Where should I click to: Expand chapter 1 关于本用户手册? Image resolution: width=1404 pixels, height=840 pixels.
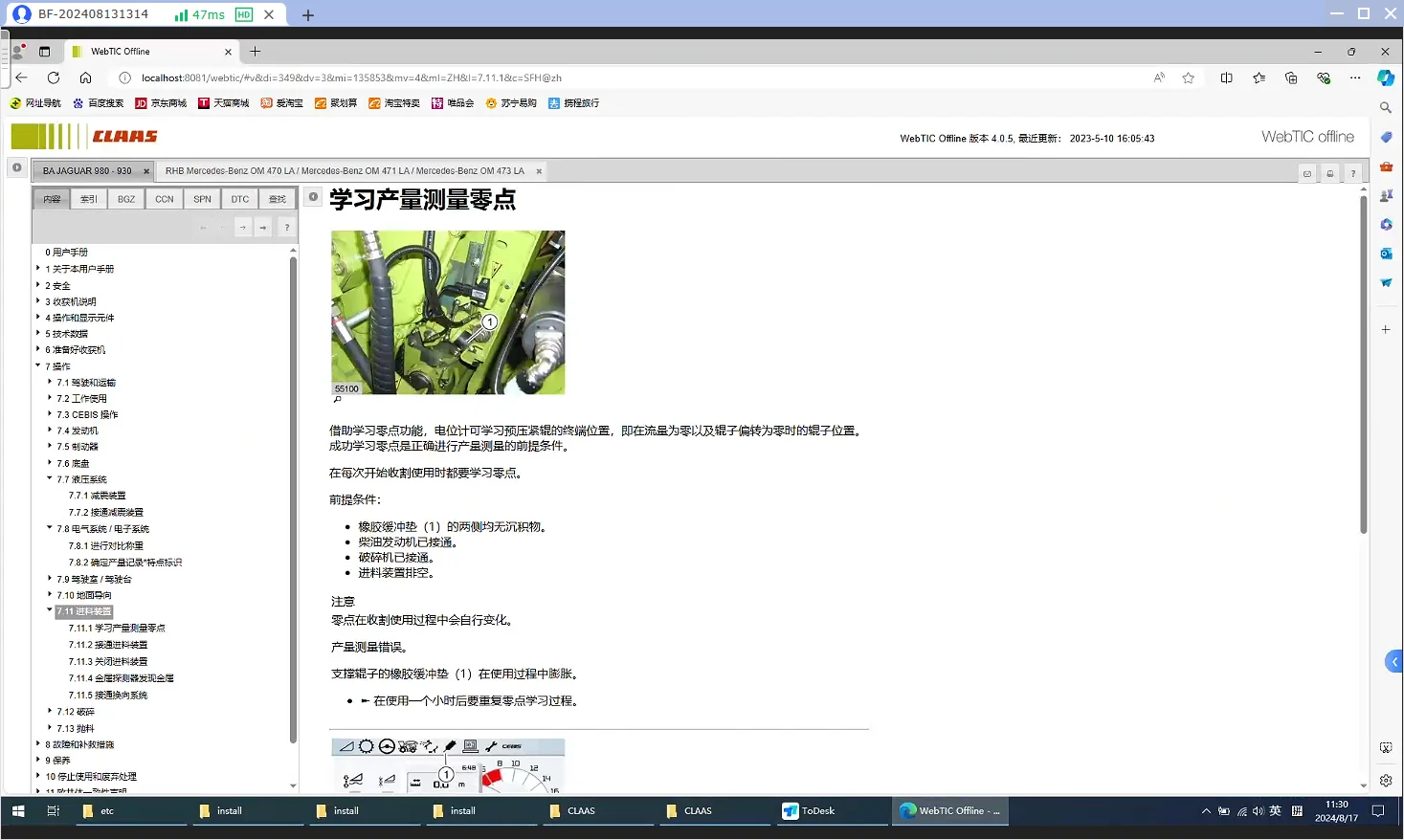tap(38, 268)
